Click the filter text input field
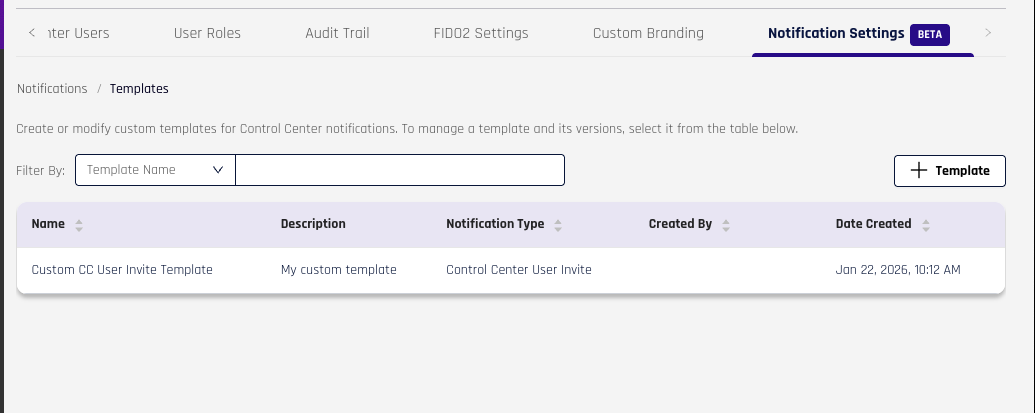The height and width of the screenshot is (413, 1035). tap(400, 170)
